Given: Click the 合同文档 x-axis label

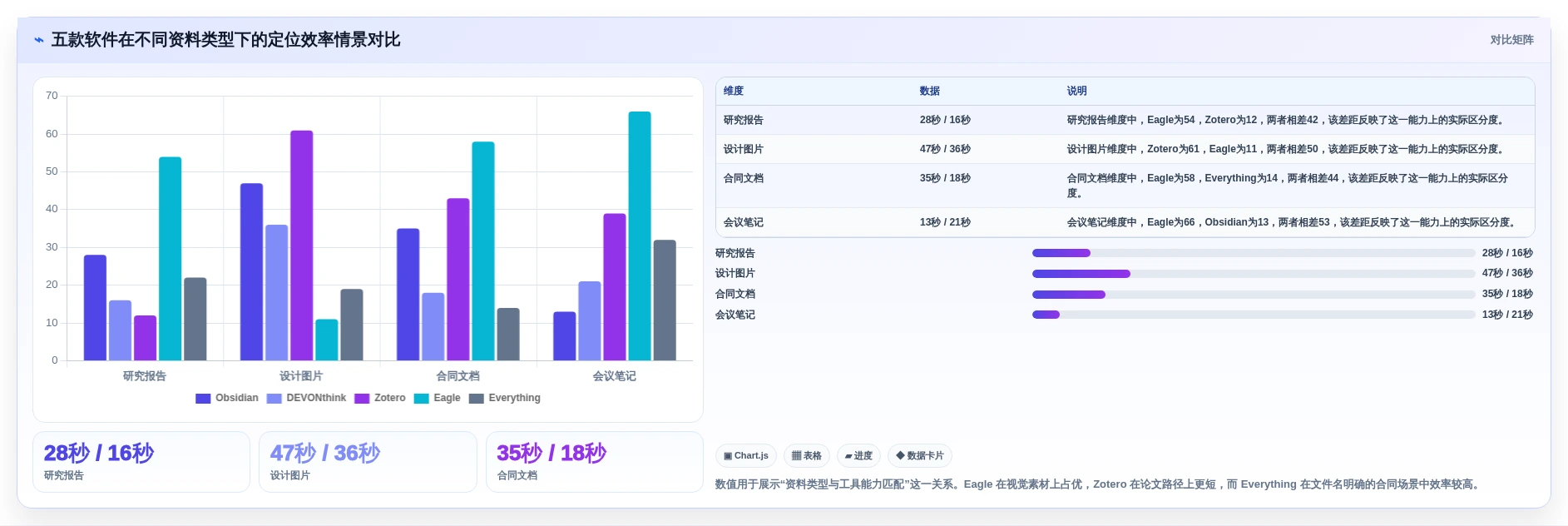Looking at the screenshot, I should click(458, 376).
